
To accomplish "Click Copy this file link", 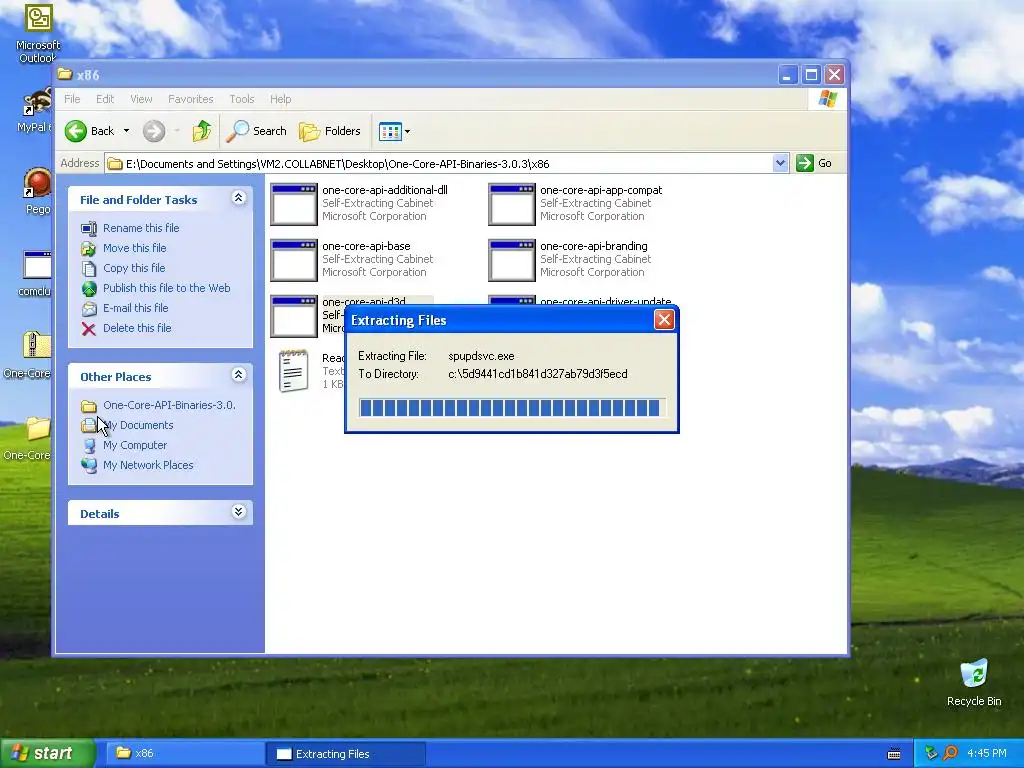I will pos(134,268).
